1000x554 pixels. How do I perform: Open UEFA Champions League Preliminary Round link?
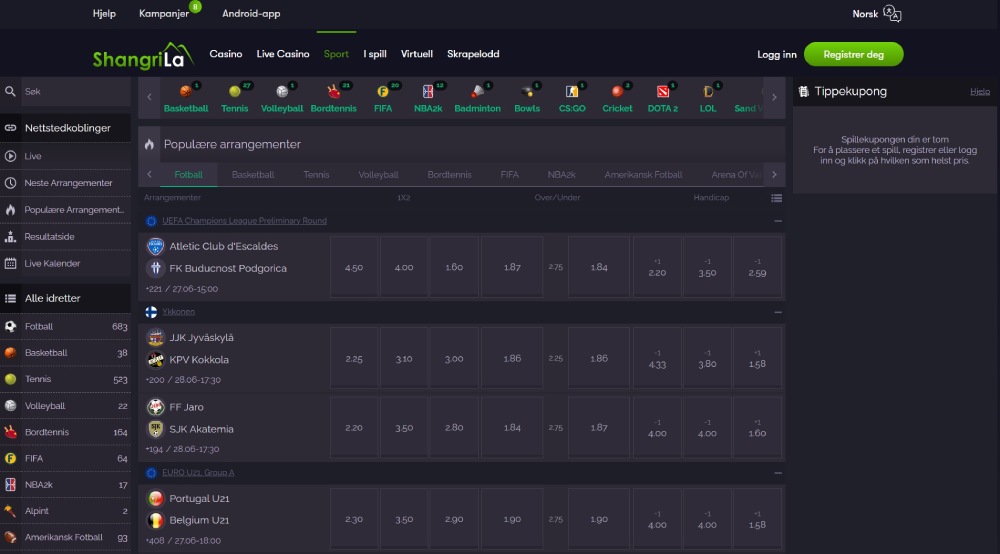pyautogui.click(x=244, y=221)
